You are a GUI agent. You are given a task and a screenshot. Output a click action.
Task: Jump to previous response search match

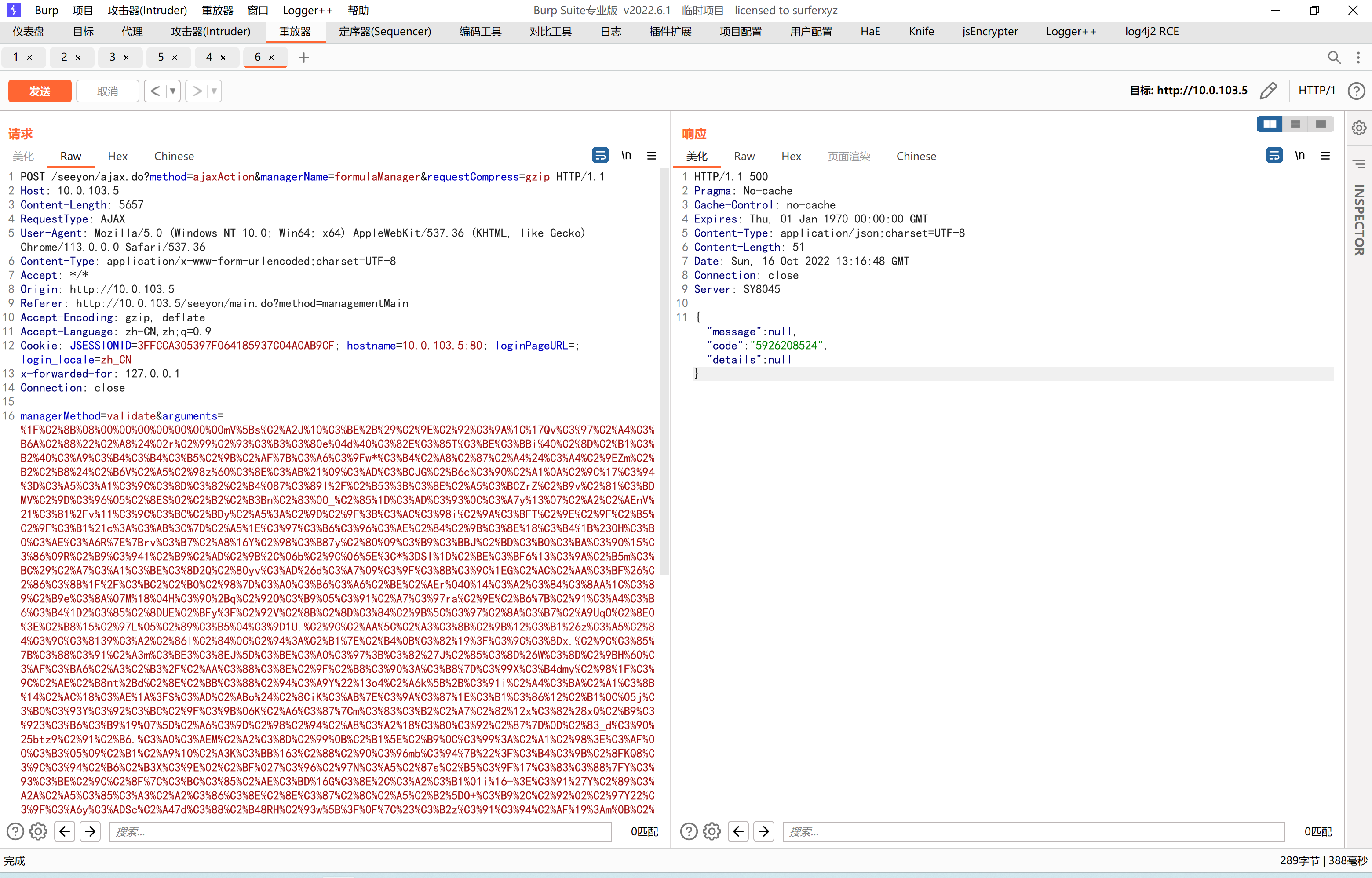tap(738, 831)
